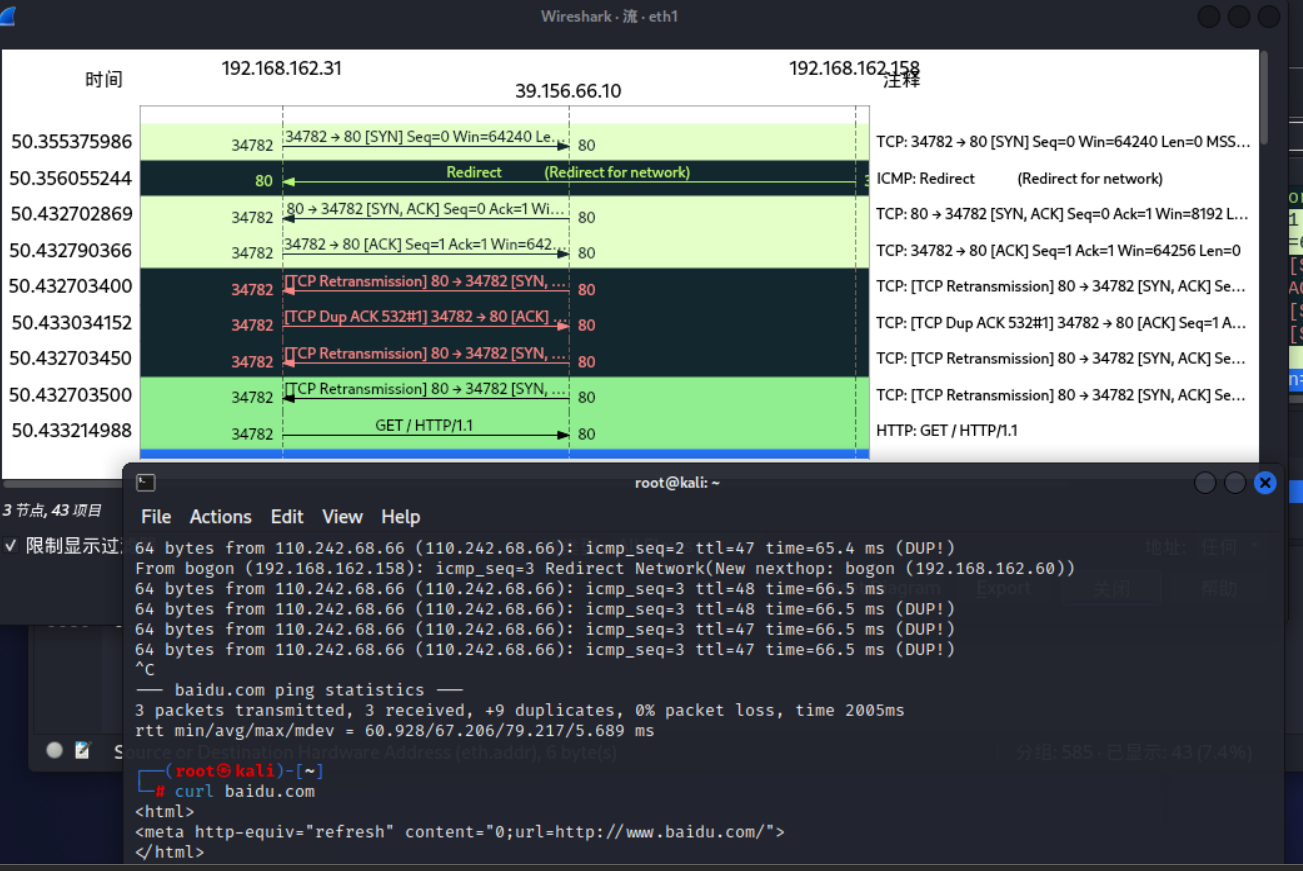Image resolution: width=1303 pixels, height=871 pixels.
Task: Click timestamp 50.432703450
Action: (x=71, y=358)
